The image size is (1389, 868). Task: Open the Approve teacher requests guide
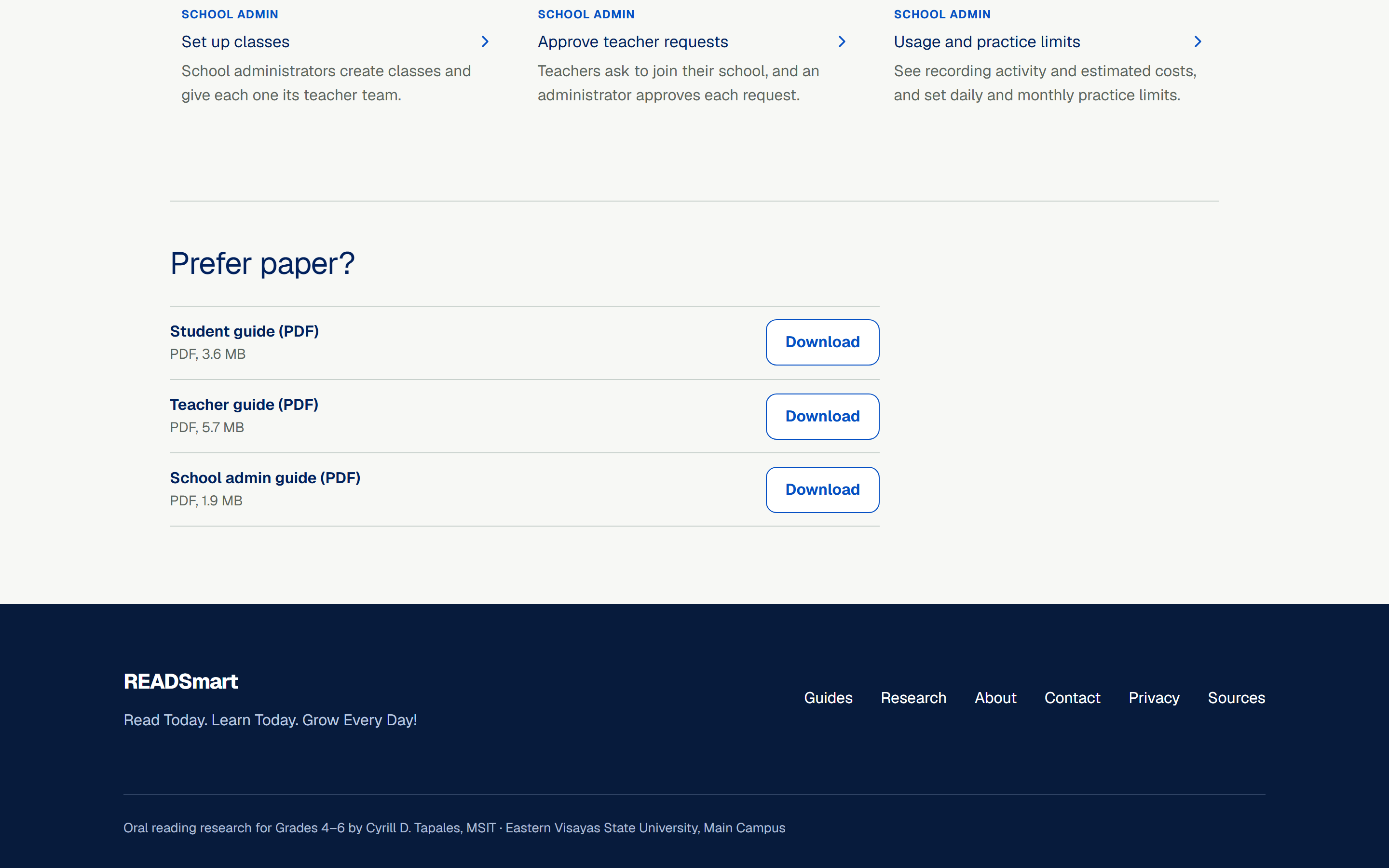[632, 42]
